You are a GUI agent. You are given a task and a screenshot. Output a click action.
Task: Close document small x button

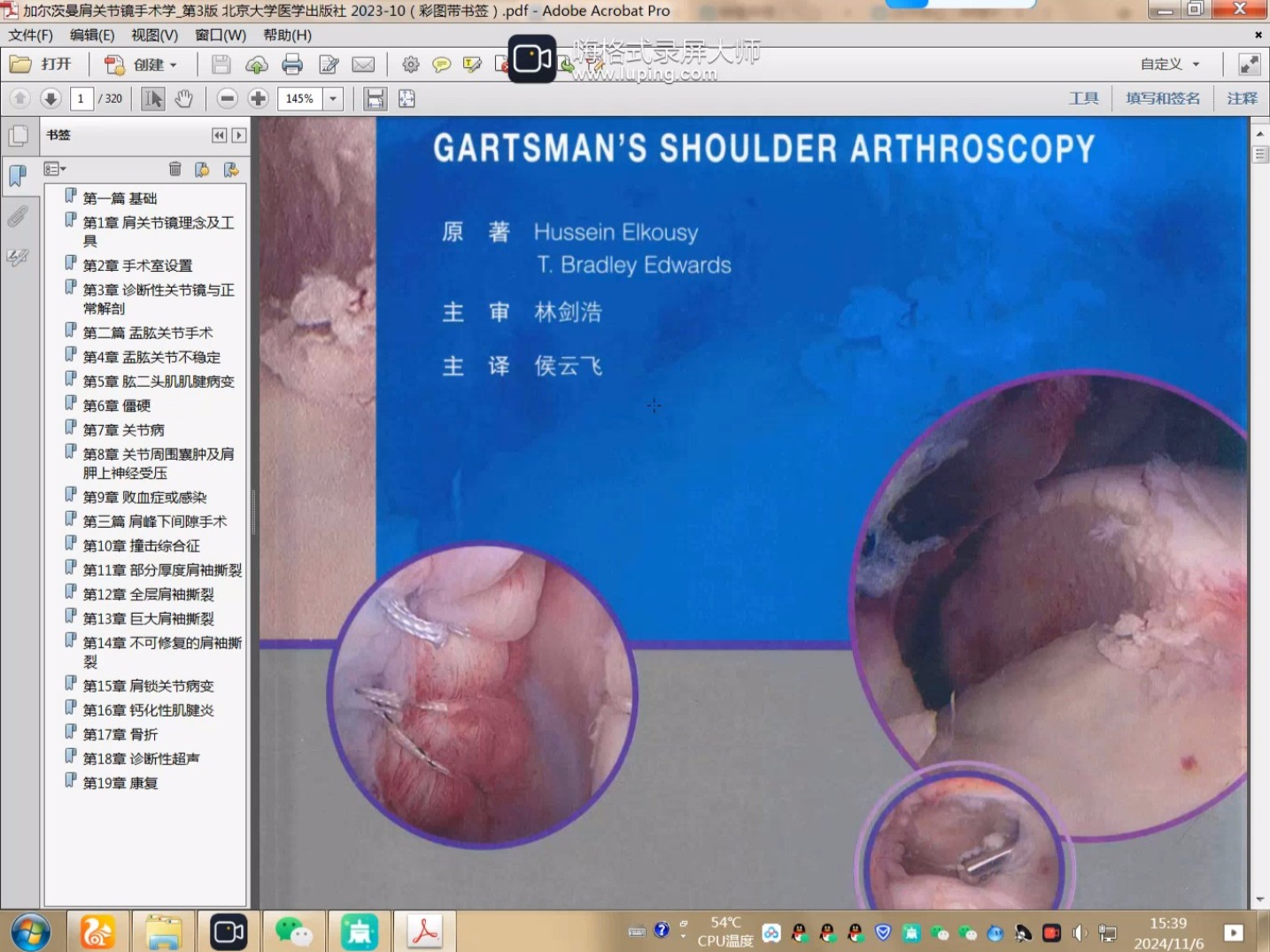coord(1258,35)
